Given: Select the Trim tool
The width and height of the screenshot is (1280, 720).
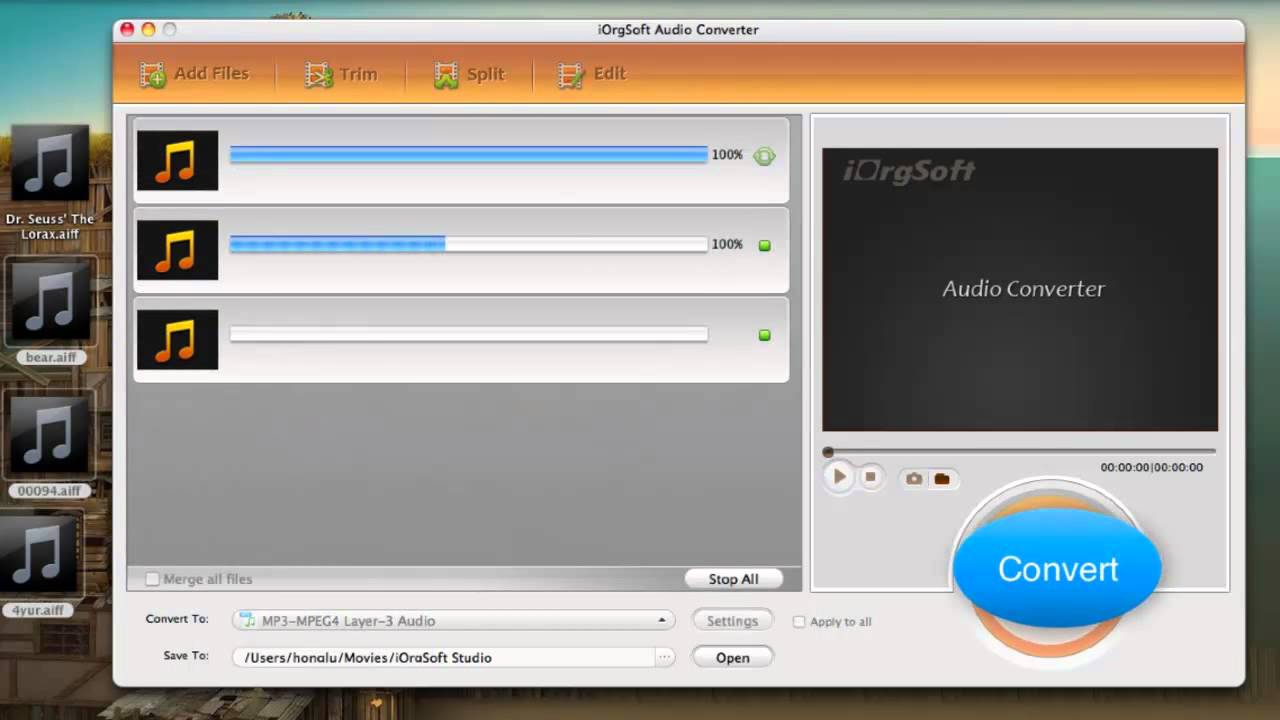Looking at the screenshot, I should (x=341, y=74).
